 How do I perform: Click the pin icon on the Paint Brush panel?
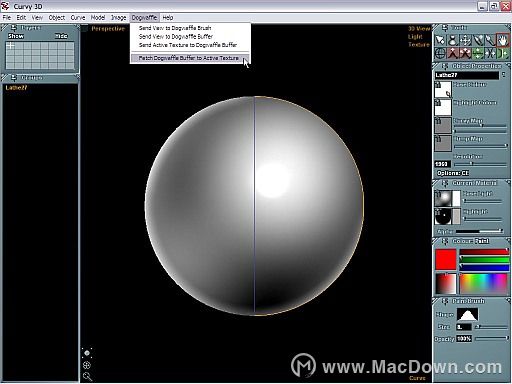(x=445, y=301)
